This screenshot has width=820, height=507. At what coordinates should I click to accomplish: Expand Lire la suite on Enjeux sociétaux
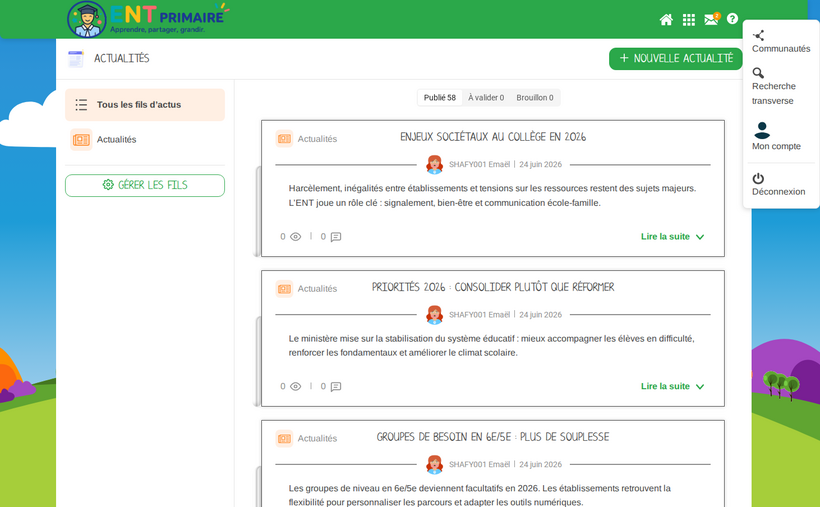(673, 236)
